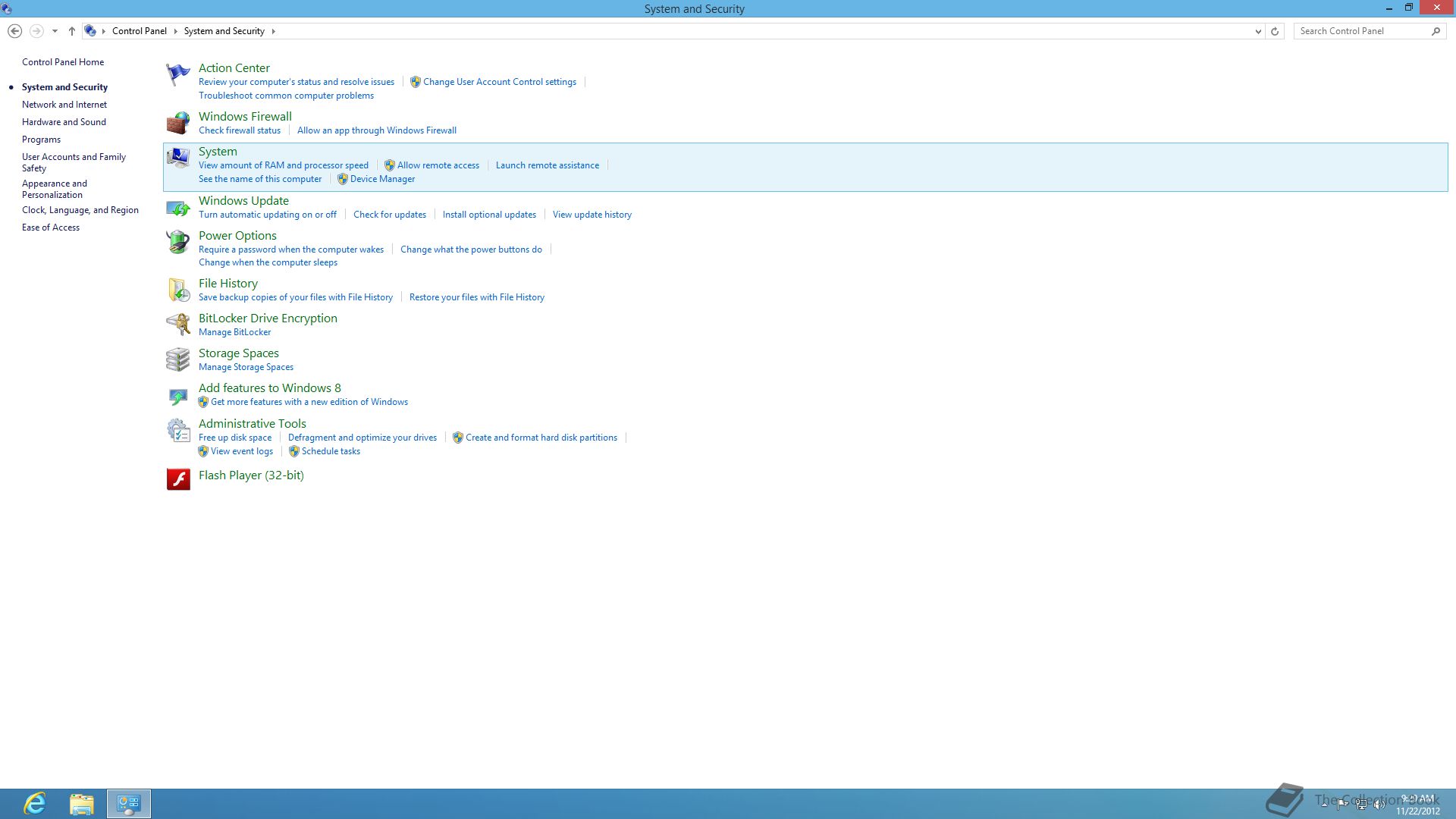The width and height of the screenshot is (1456, 819).
Task: Click Action Center flag in system tray
Action: point(1342,805)
